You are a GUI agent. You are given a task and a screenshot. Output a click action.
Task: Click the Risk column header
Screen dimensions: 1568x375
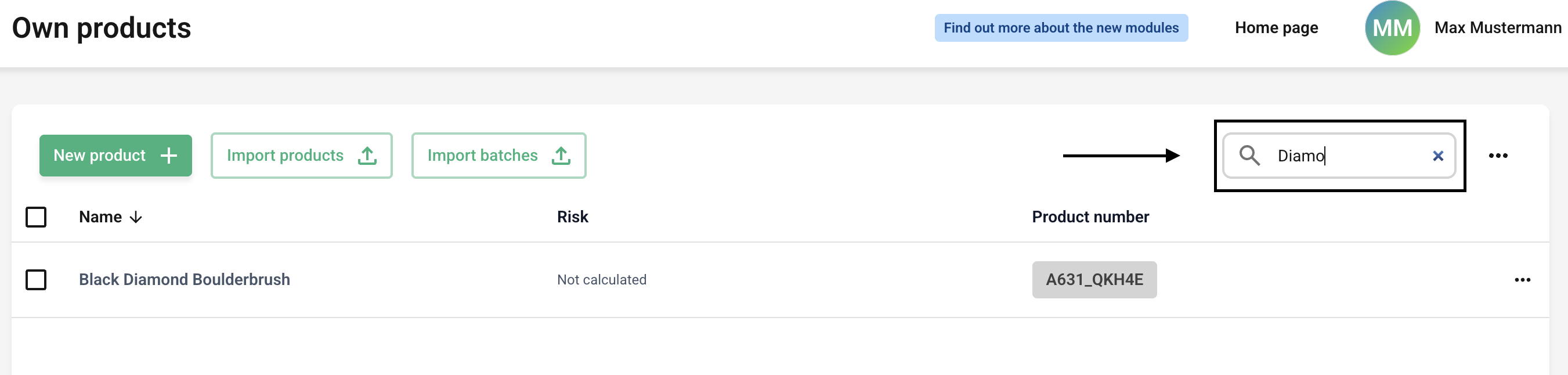tap(573, 217)
